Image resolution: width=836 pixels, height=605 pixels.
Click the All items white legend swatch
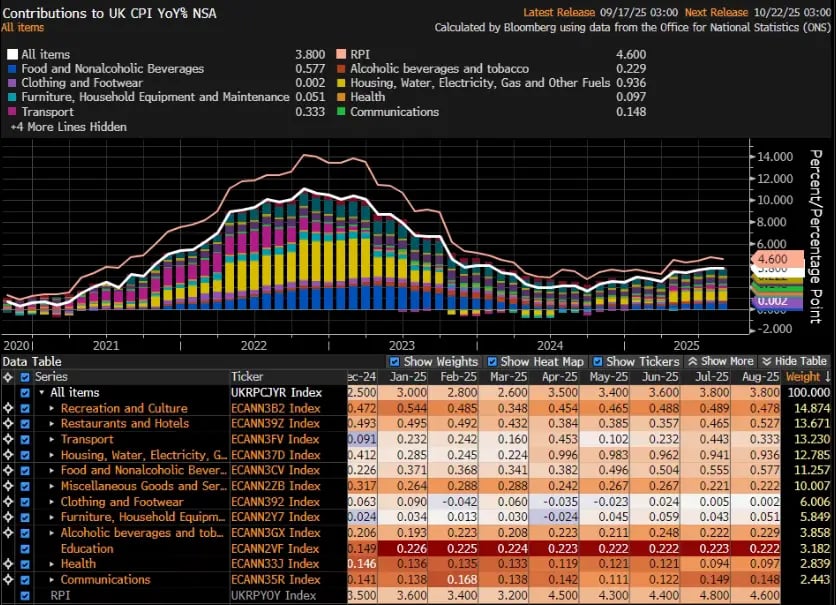[11, 54]
